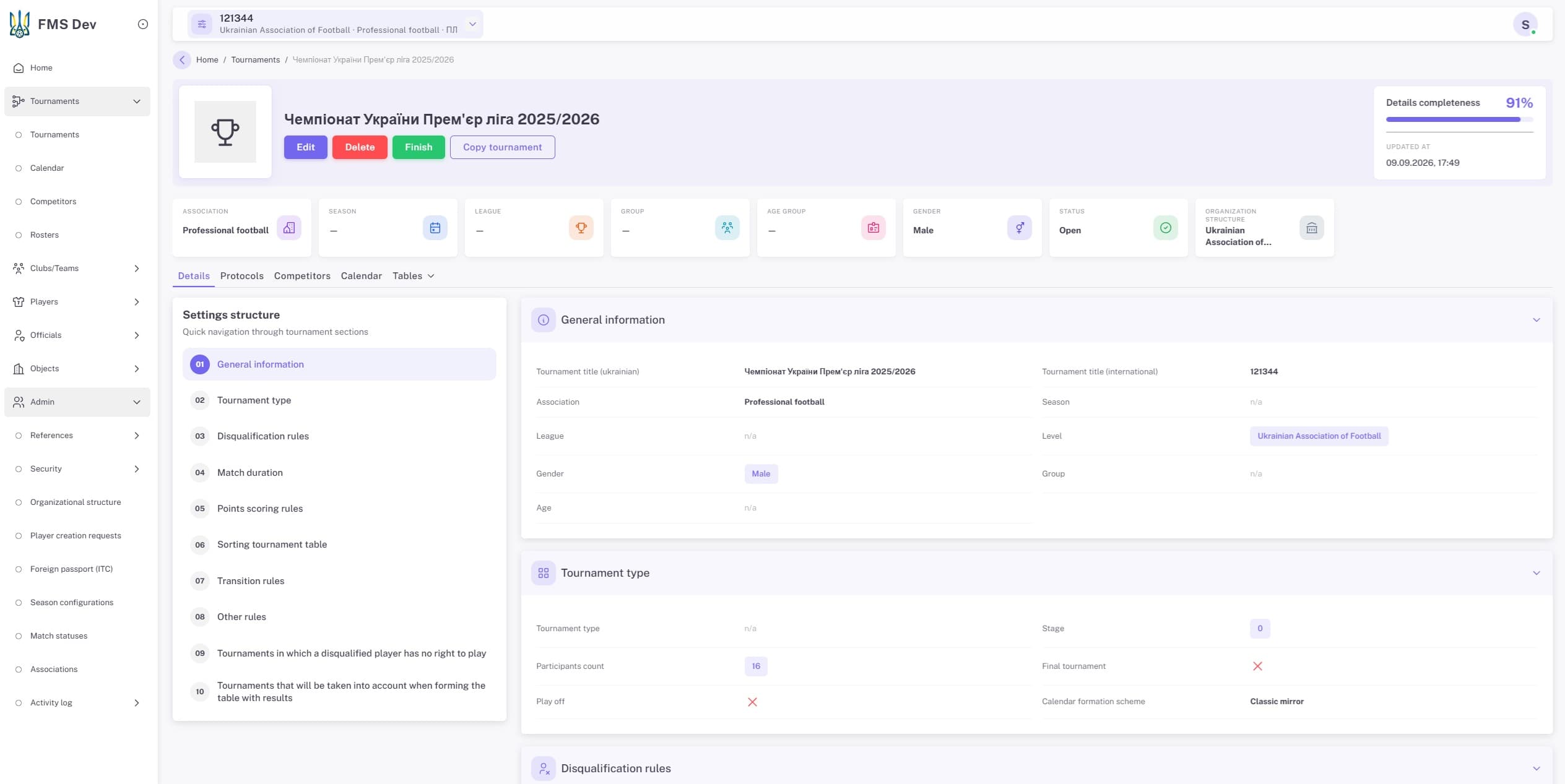
Task: Select the Details tab
Action: coord(194,276)
